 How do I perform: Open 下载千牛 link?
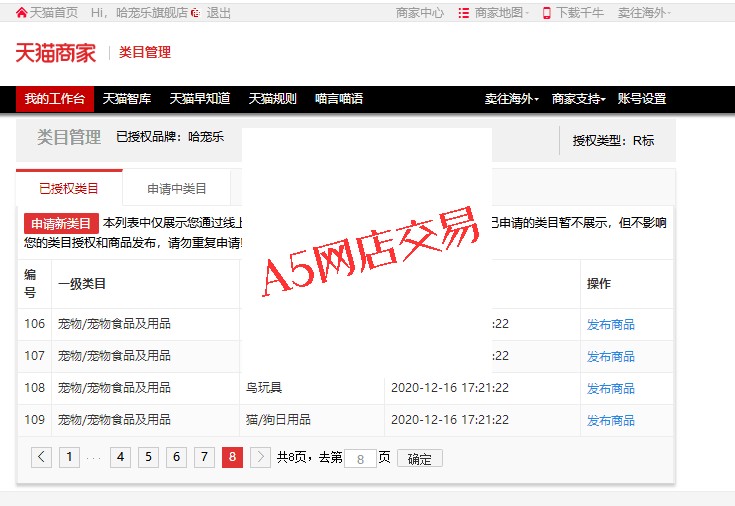pyautogui.click(x=579, y=13)
